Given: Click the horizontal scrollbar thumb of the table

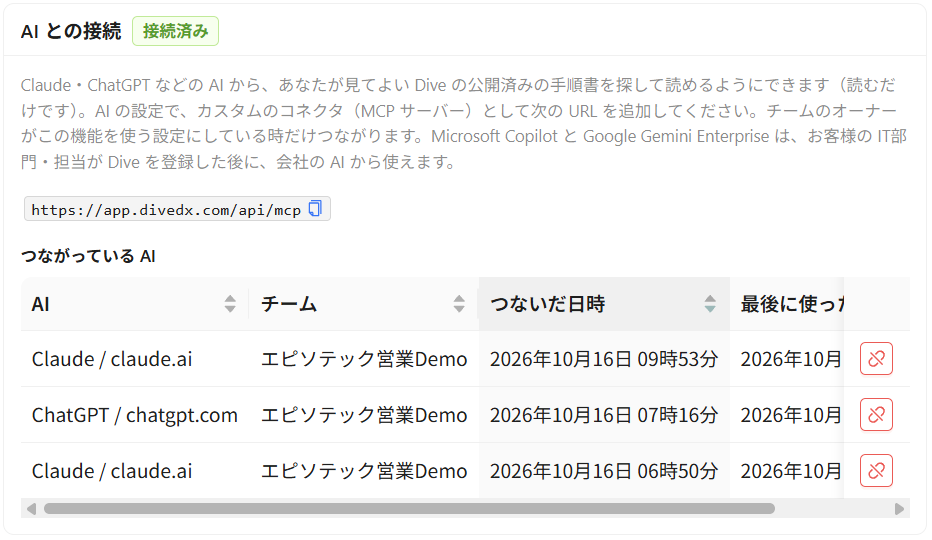Looking at the screenshot, I should click(409, 508).
